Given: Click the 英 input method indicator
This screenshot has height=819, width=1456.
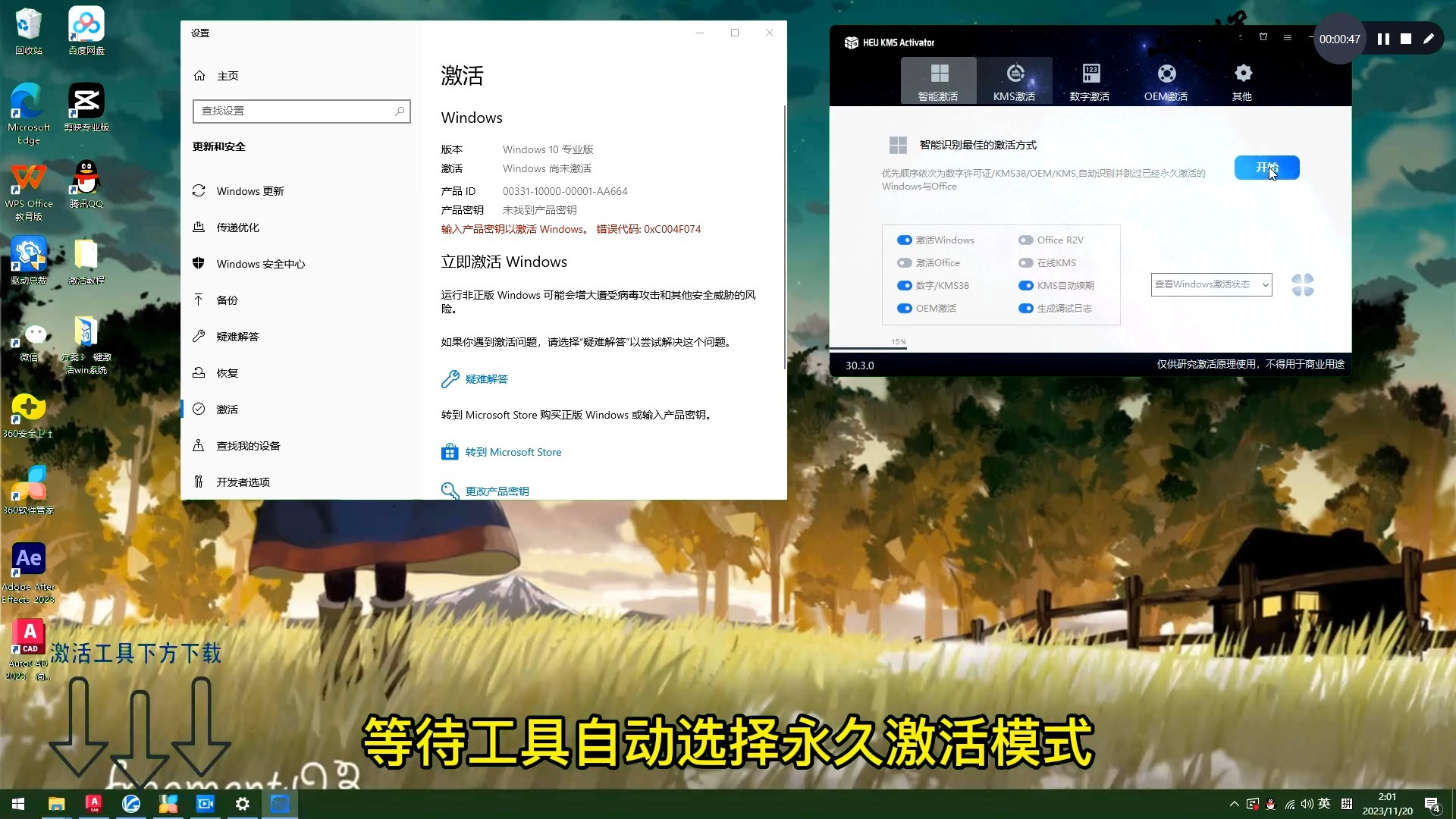Looking at the screenshot, I should (1324, 804).
